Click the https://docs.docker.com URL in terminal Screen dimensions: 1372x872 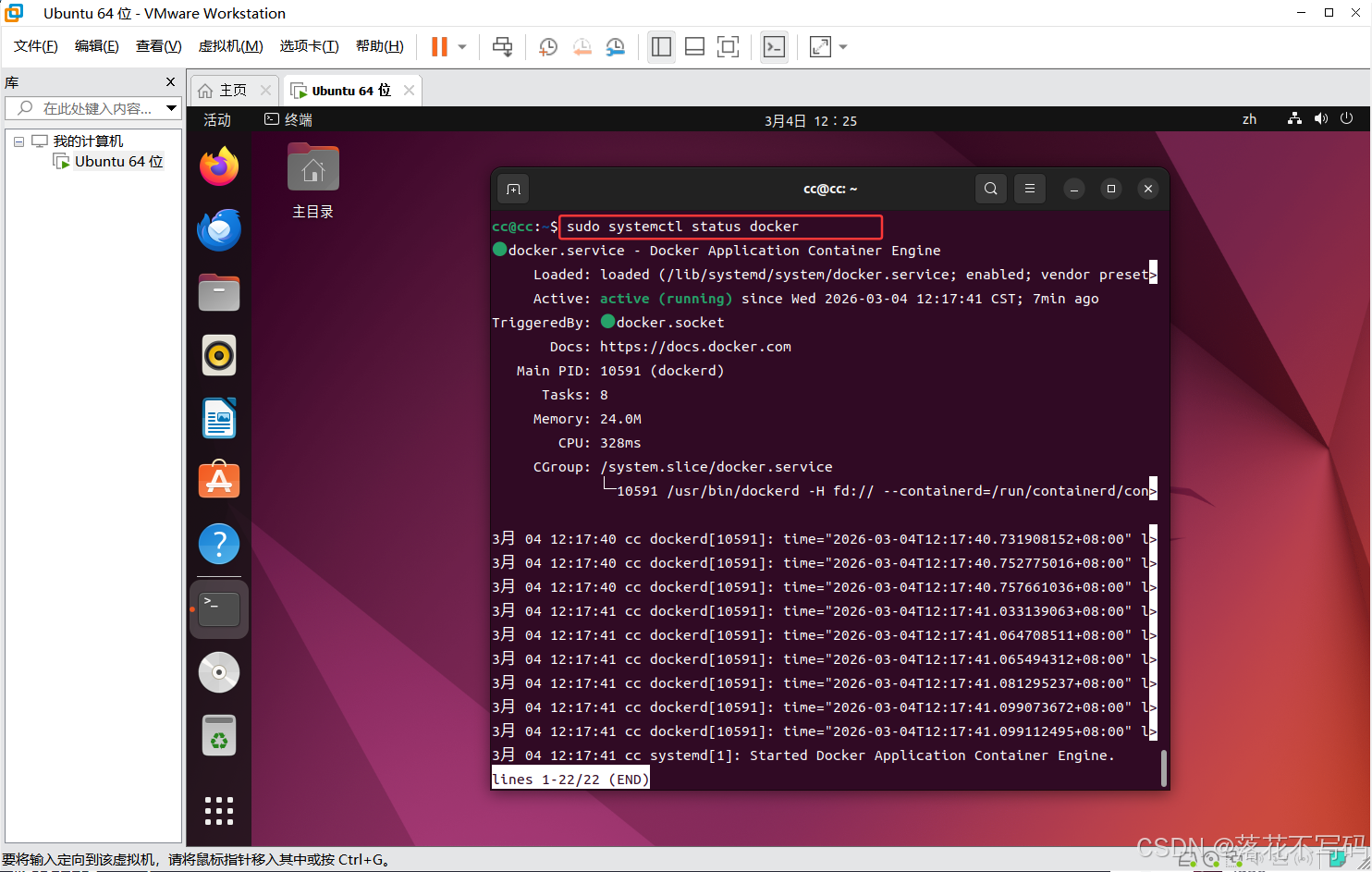[695, 347]
